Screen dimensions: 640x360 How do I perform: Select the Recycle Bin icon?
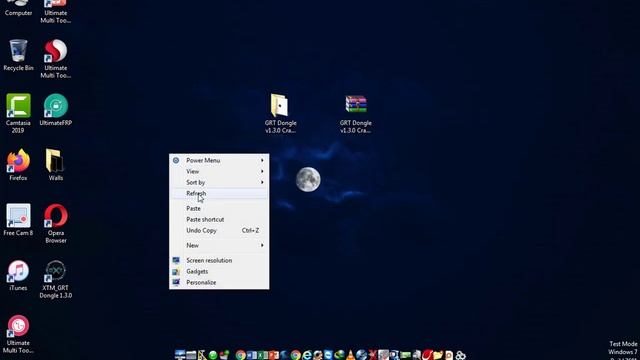click(x=18, y=56)
